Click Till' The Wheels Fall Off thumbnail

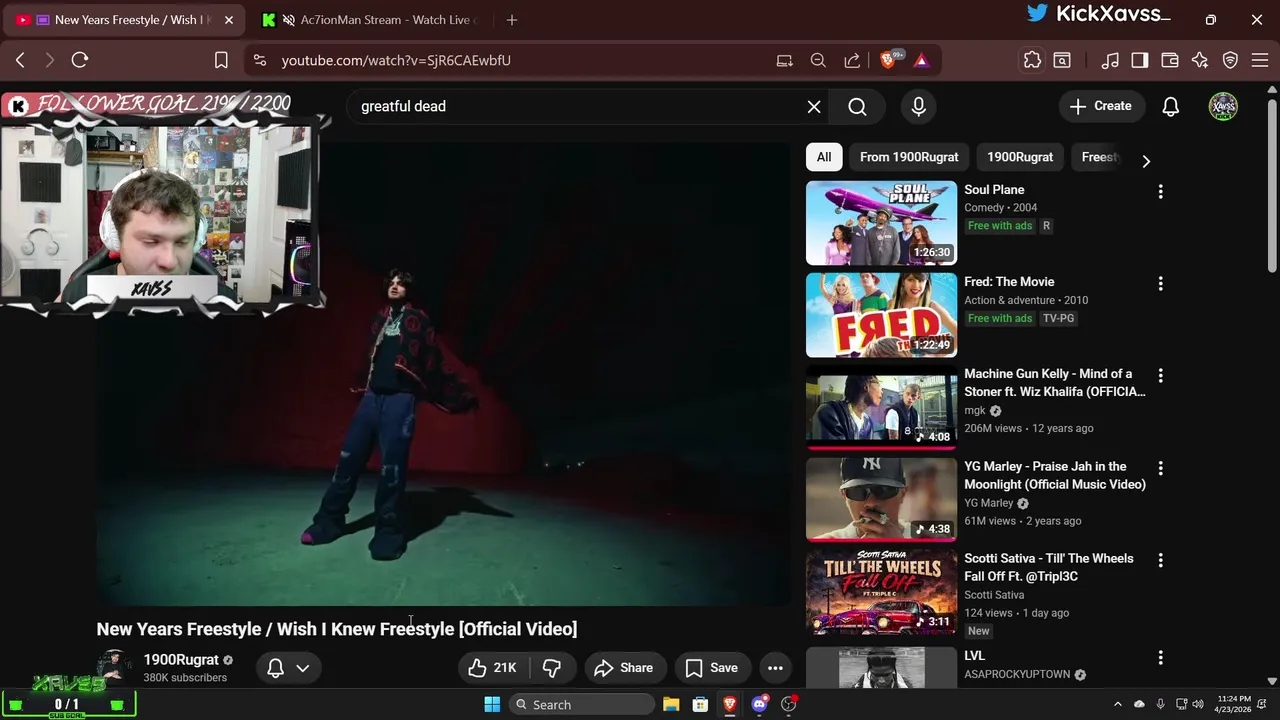[x=881, y=592]
